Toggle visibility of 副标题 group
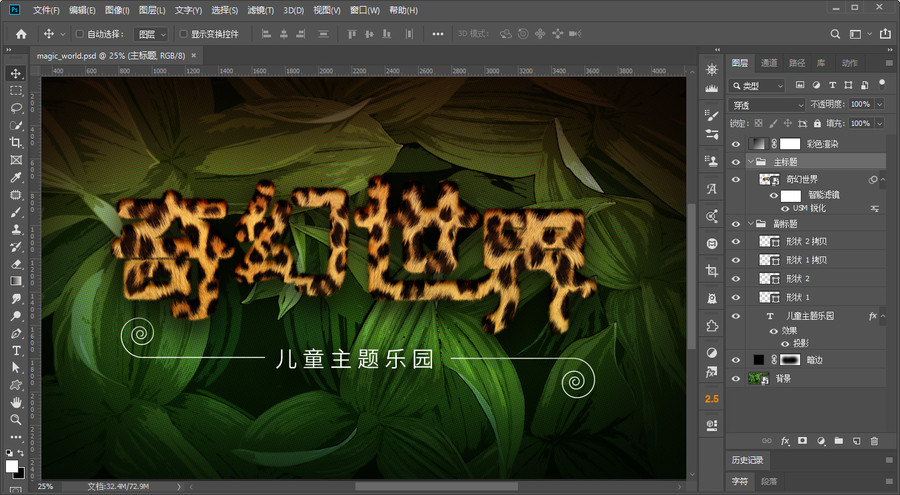The width and height of the screenshot is (900, 495). click(x=736, y=224)
